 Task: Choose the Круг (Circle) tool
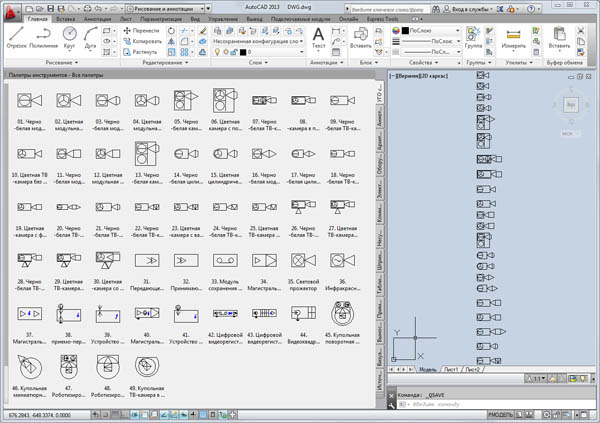coord(70,35)
